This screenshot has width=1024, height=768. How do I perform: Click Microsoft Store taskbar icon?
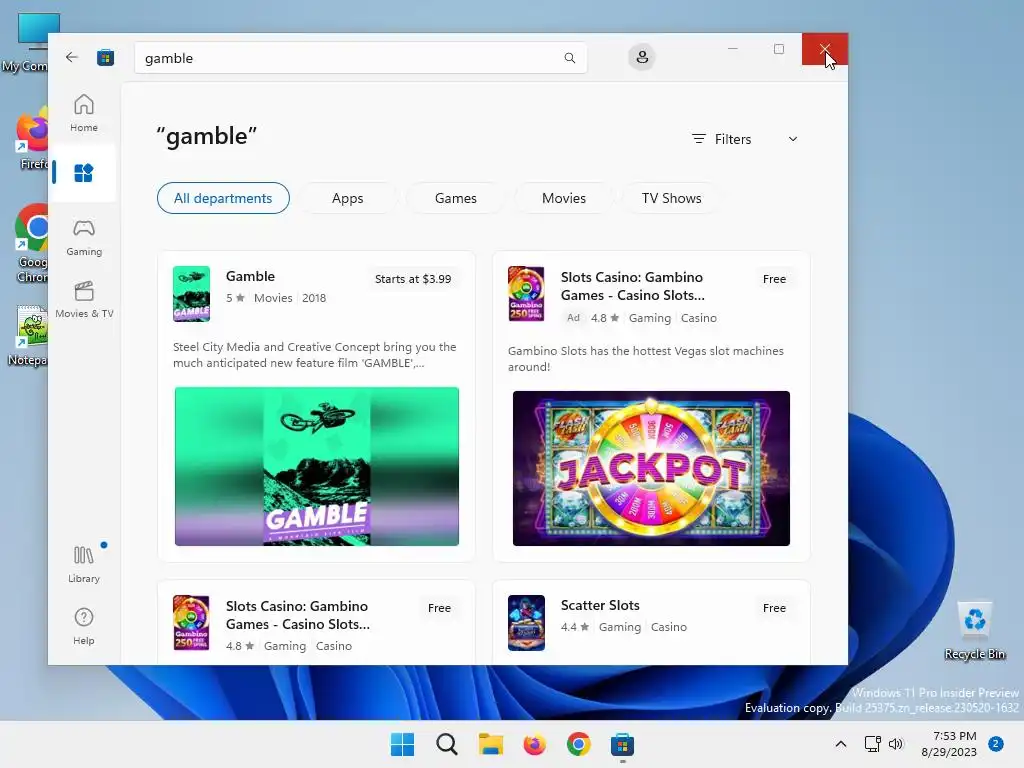pos(622,744)
